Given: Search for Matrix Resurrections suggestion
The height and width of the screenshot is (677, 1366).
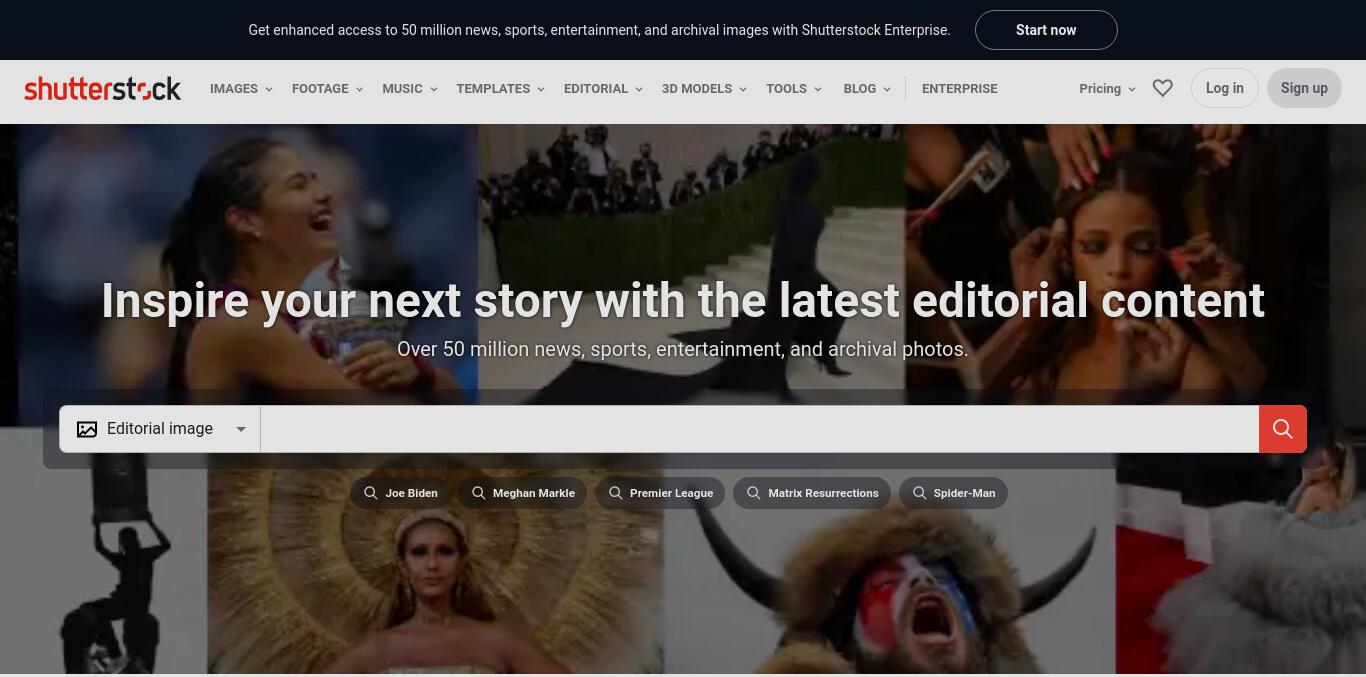Looking at the screenshot, I should (x=812, y=493).
